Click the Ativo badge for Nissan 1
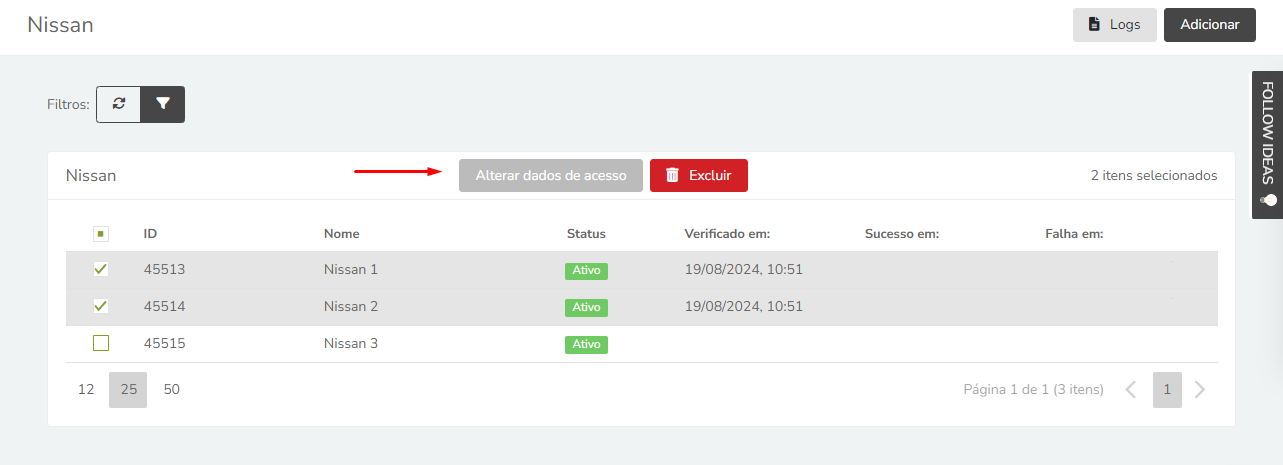 (x=586, y=270)
